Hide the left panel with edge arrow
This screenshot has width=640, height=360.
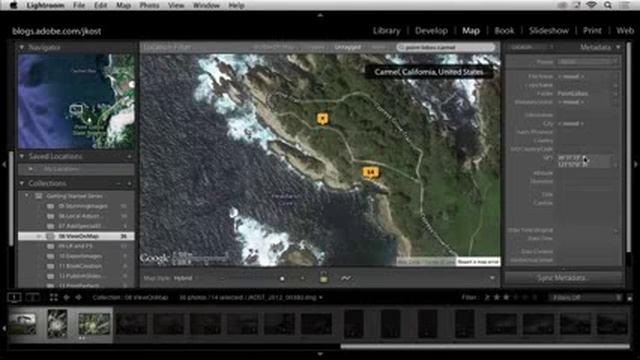[4, 164]
